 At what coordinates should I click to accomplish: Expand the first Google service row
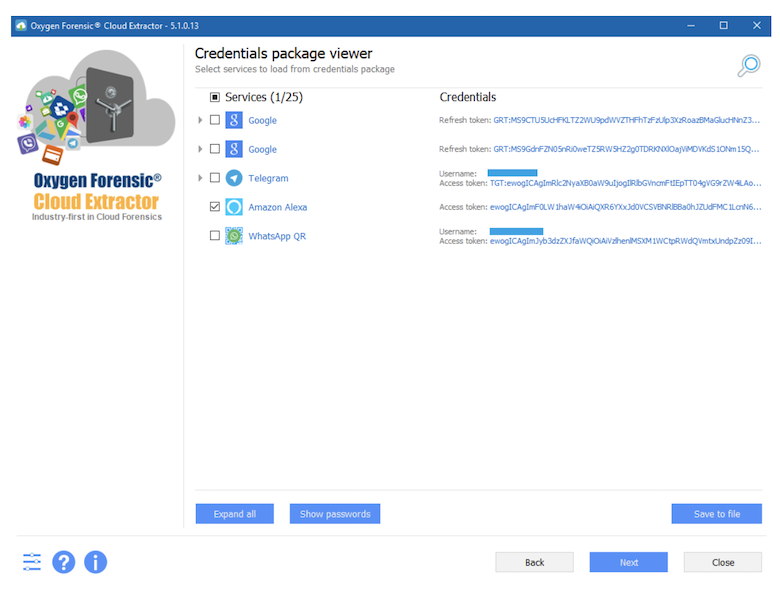click(x=200, y=120)
